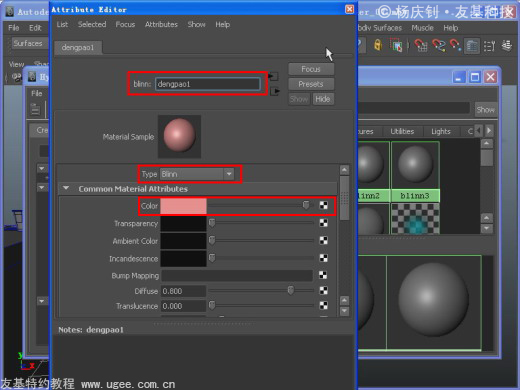
Task: Adjust the Color slider handle
Action: click(x=306, y=205)
